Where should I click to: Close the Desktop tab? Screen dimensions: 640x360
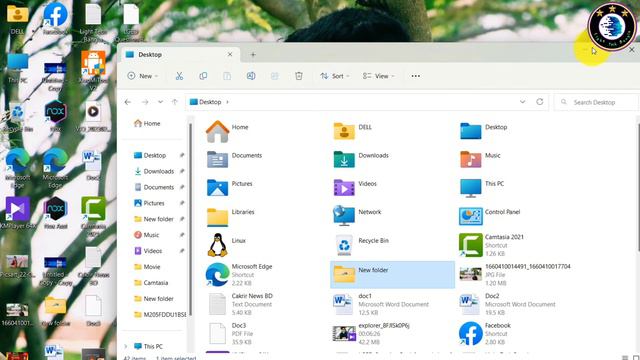click(x=230, y=54)
